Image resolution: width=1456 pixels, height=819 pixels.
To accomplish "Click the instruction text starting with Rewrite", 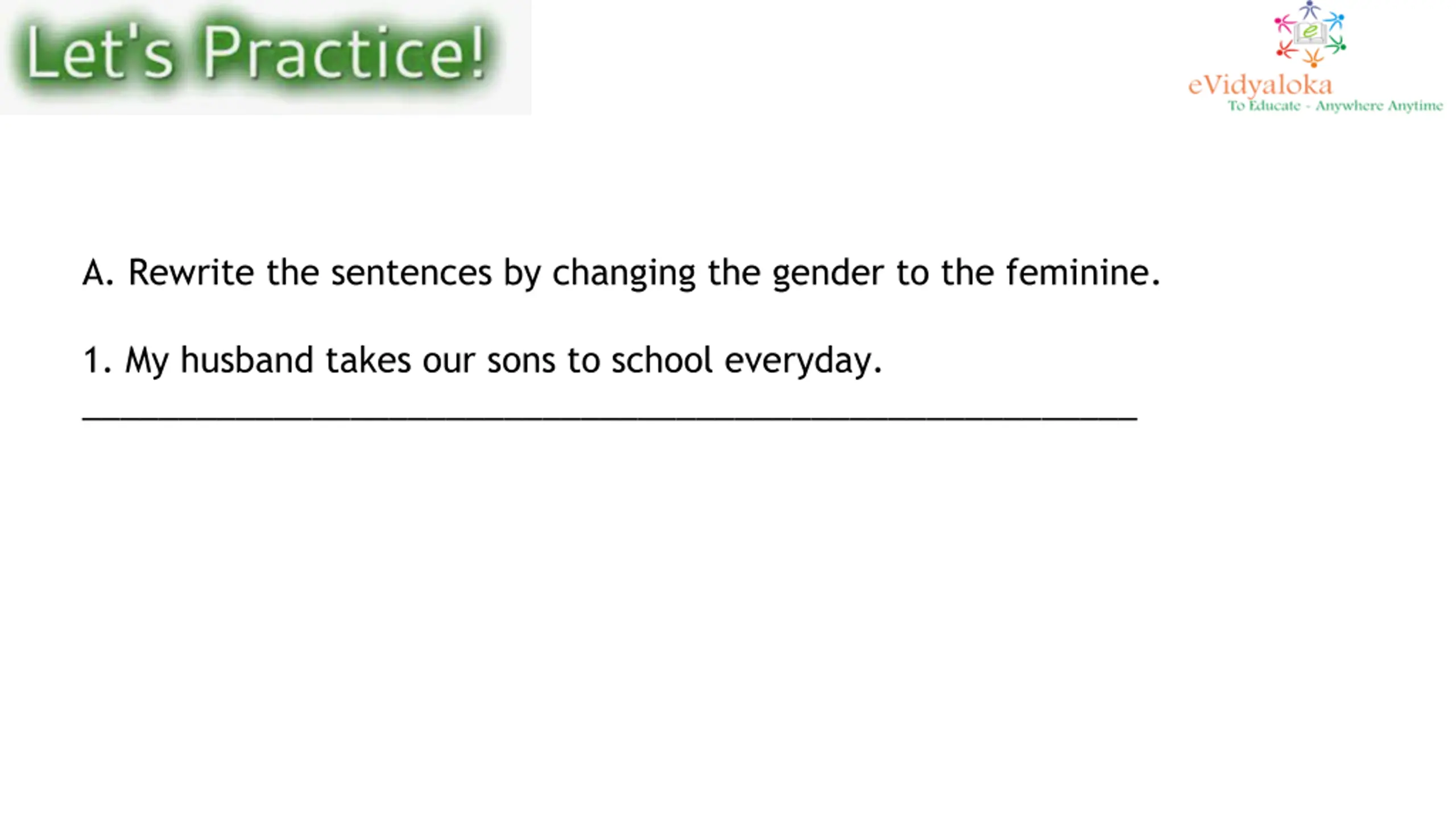I will click(644, 274).
